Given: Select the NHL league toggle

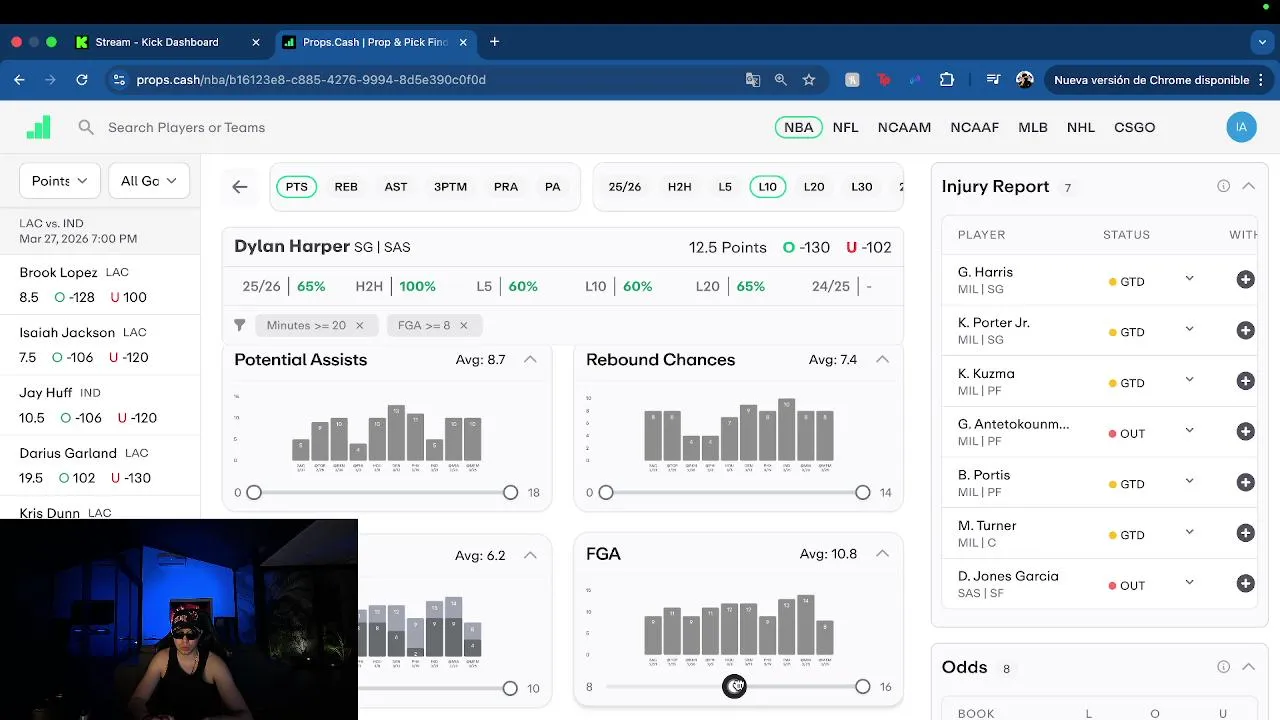Looking at the screenshot, I should click(1081, 127).
